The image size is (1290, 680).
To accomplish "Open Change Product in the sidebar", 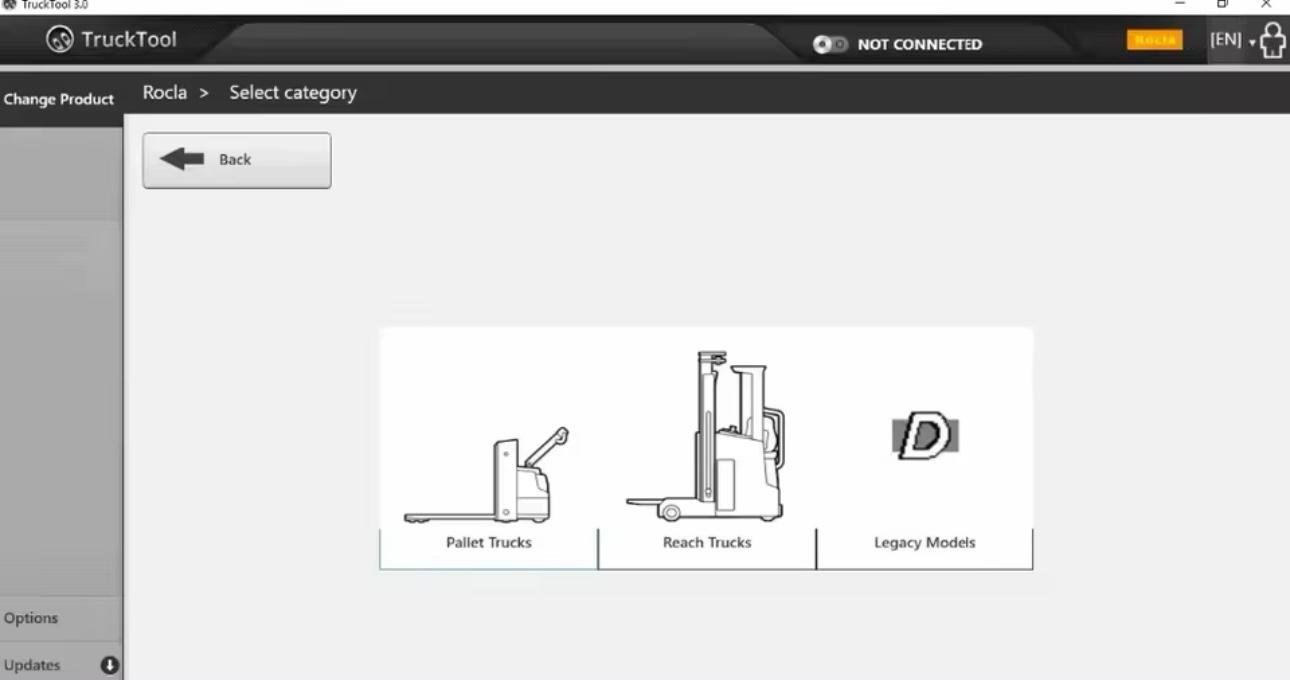I will pos(59,100).
